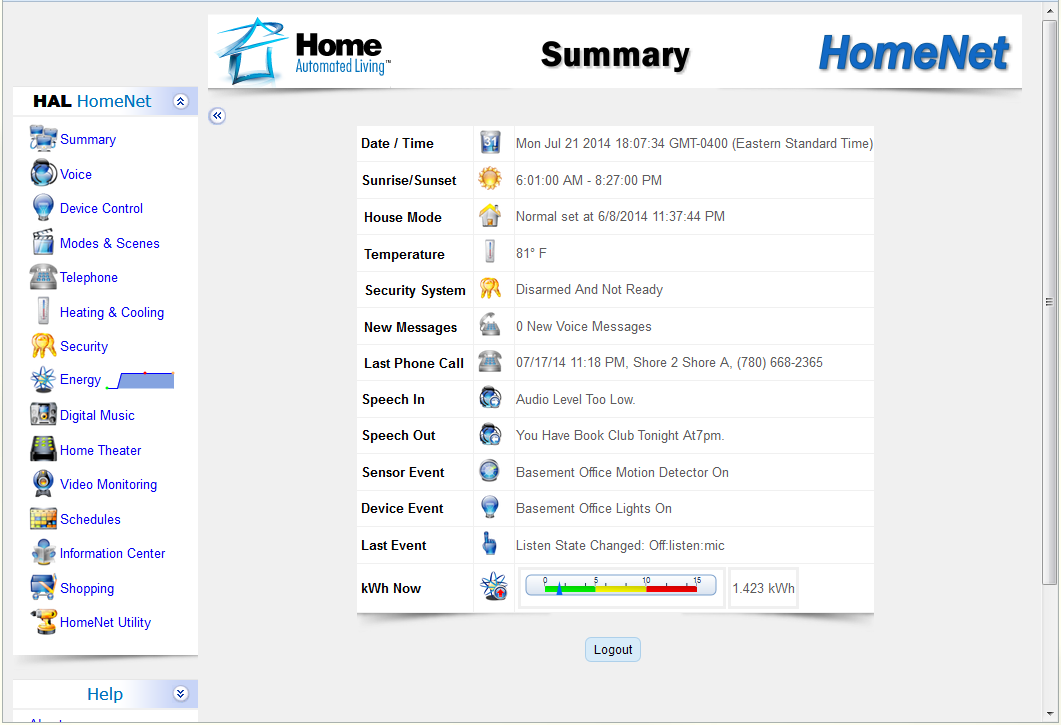Click the page vertical scrollbar thumb
Viewport: 1061px width, 725px height.
pyautogui.click(x=1049, y=303)
